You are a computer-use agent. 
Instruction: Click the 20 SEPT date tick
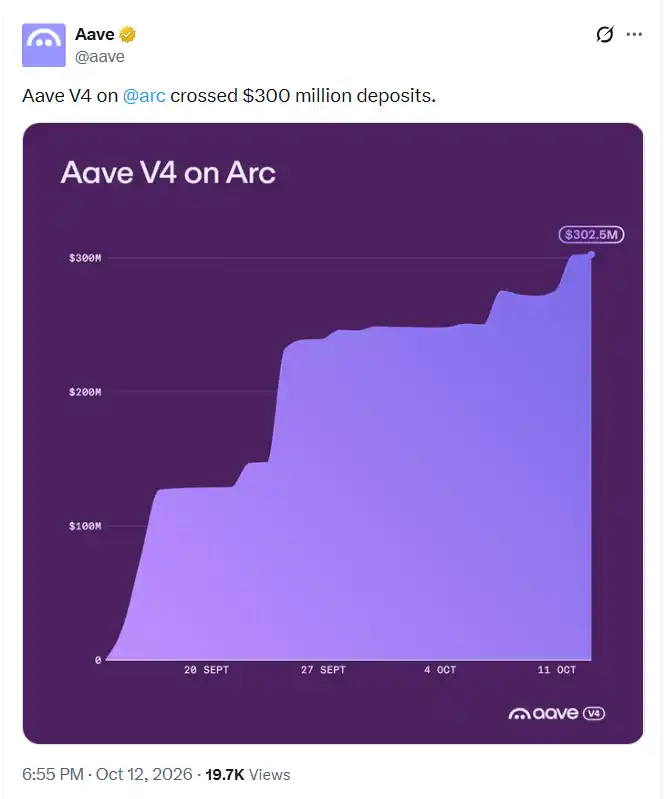click(206, 670)
